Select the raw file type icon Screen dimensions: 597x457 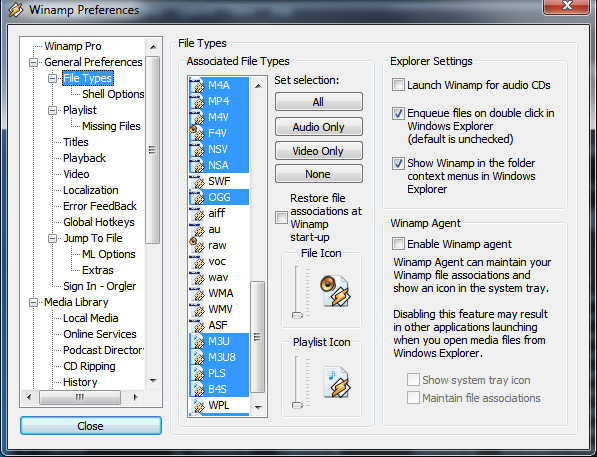(197, 245)
